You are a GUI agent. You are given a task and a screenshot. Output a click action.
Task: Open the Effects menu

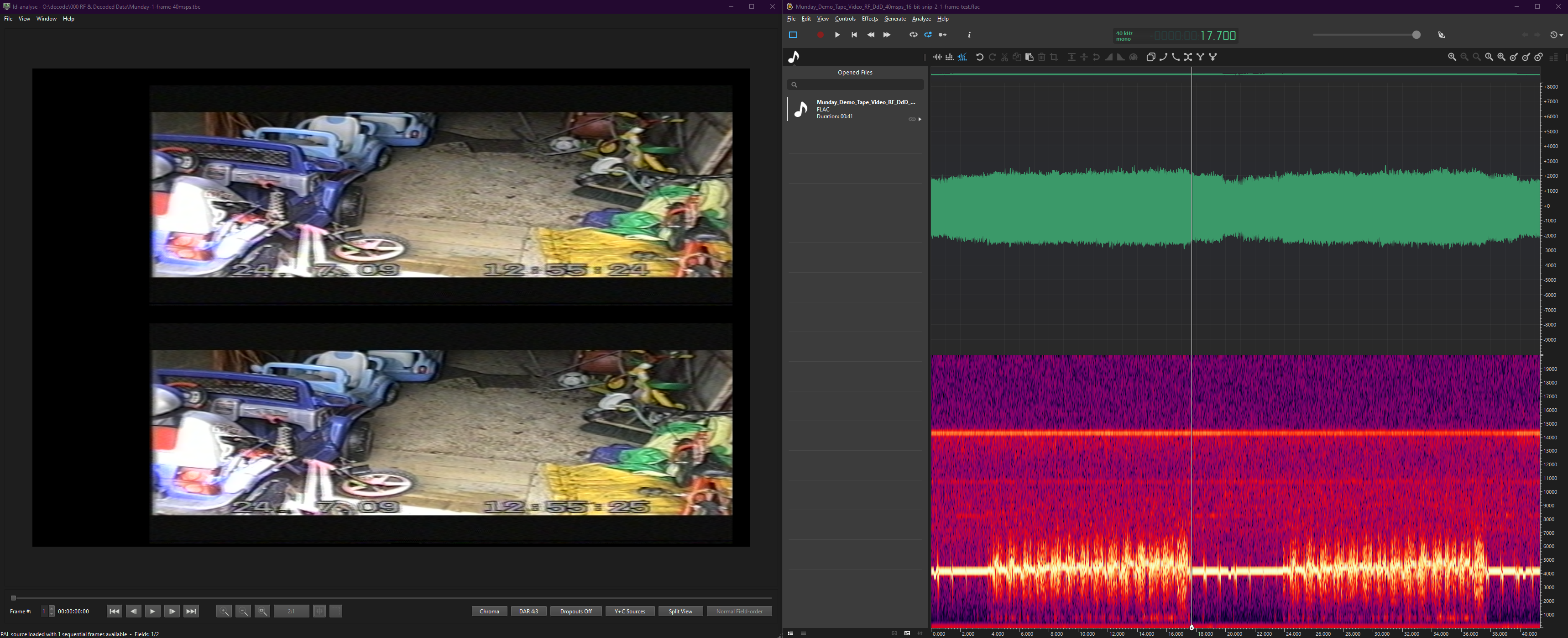869,19
